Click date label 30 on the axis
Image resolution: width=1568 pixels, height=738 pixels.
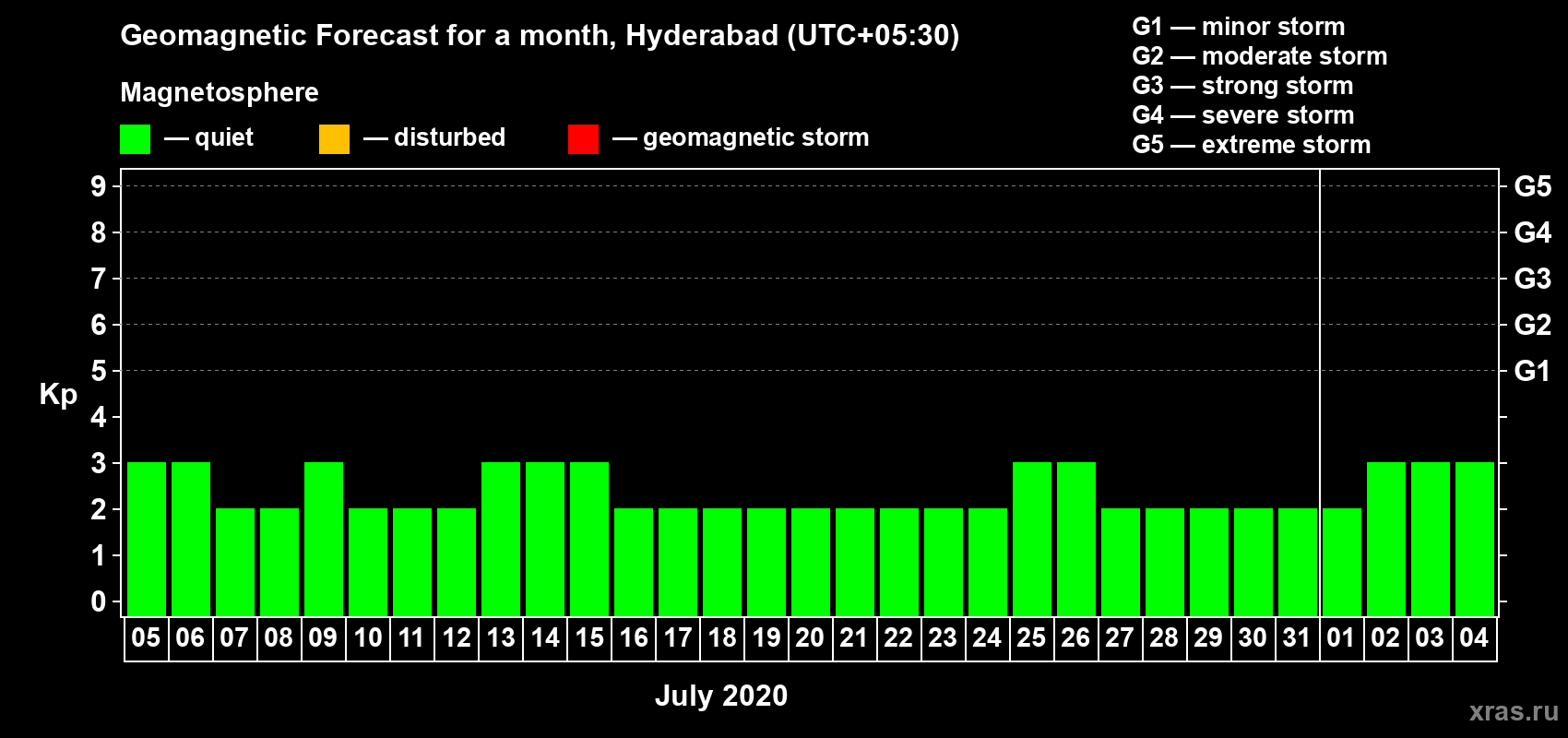tap(1253, 638)
